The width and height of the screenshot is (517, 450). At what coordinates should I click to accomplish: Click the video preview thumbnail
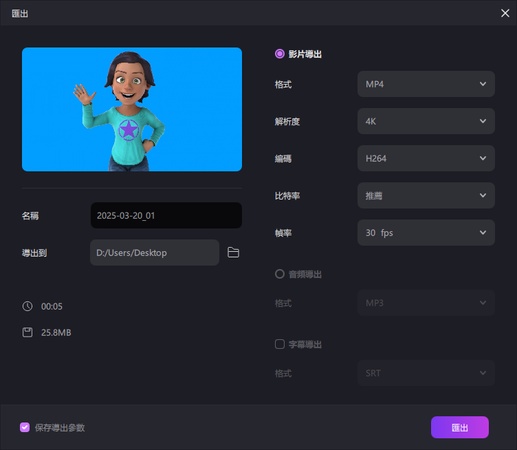pyautogui.click(x=132, y=109)
